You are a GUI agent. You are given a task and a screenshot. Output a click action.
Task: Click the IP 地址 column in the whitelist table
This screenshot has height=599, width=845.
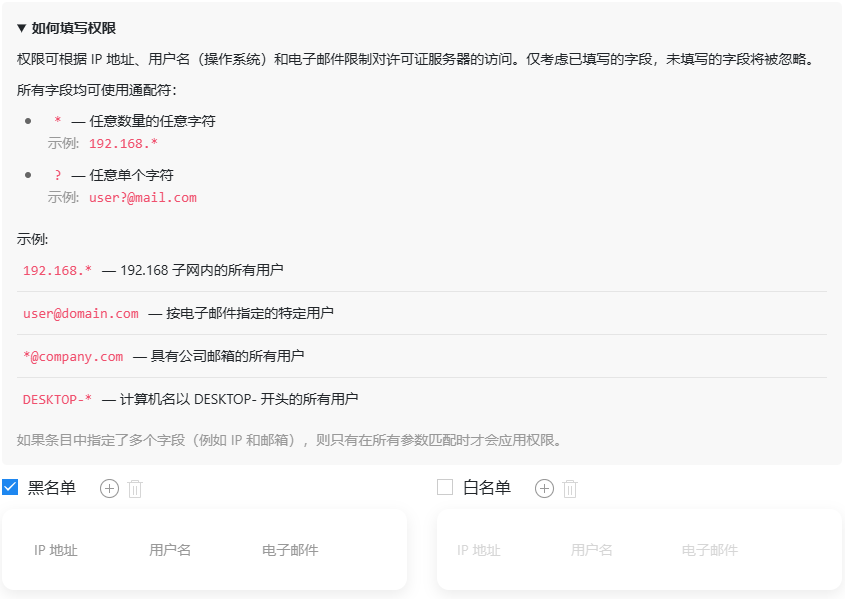coord(478,550)
